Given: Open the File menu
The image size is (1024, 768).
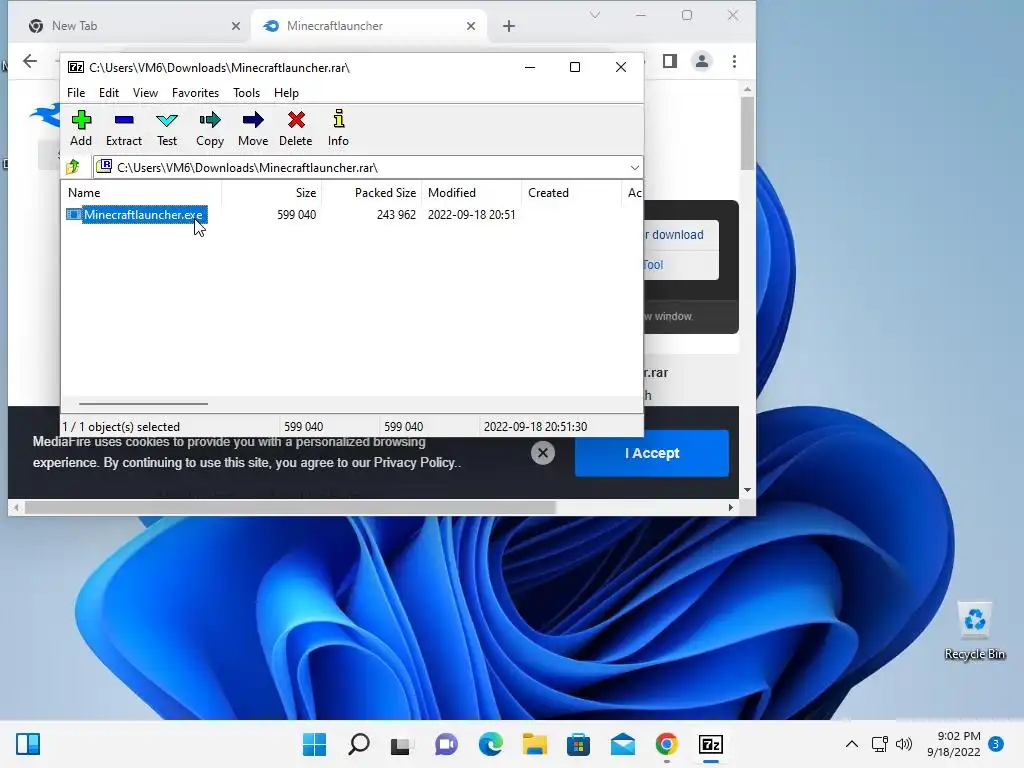Looking at the screenshot, I should [x=76, y=93].
